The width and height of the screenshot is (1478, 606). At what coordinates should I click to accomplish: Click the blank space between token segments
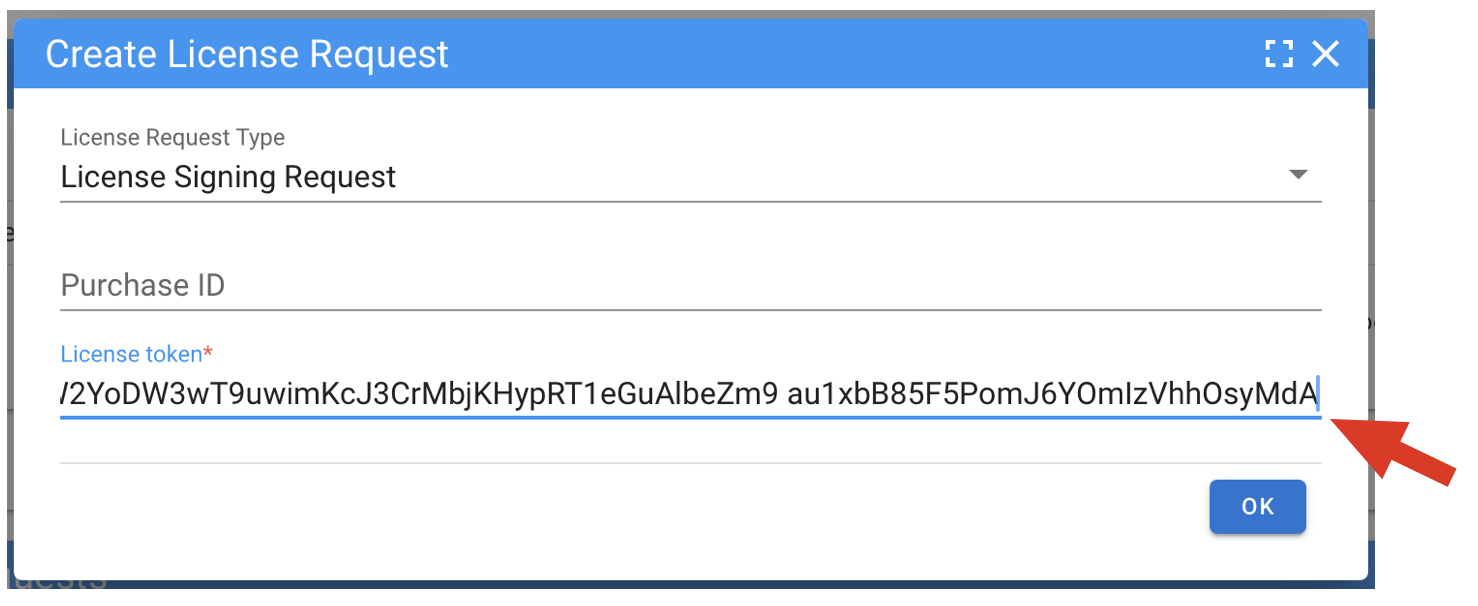tap(783, 396)
